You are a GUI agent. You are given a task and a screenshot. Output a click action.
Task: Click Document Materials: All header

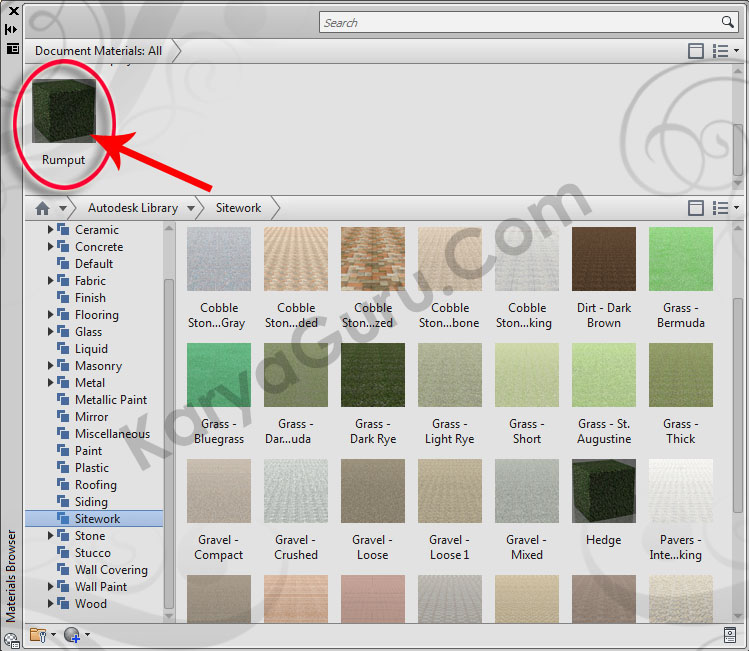click(98, 51)
